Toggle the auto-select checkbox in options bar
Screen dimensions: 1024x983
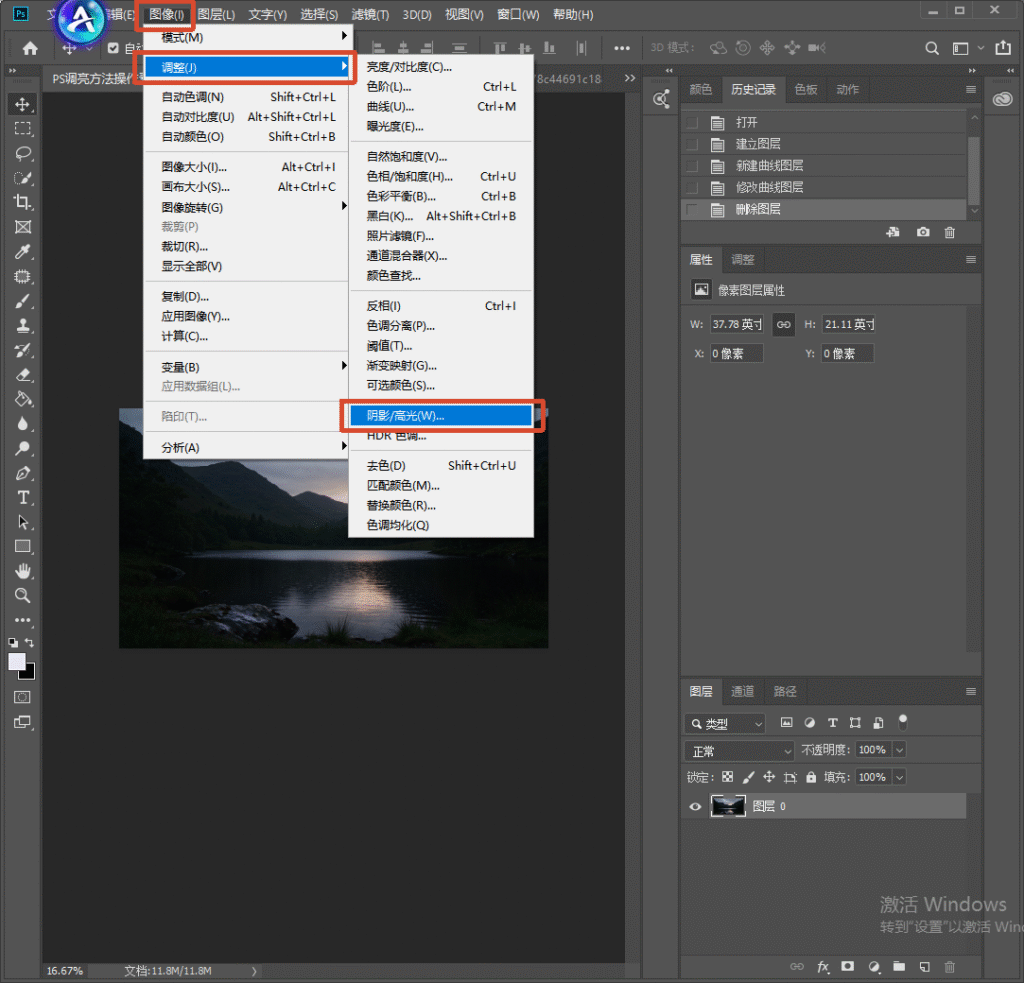click(113, 48)
